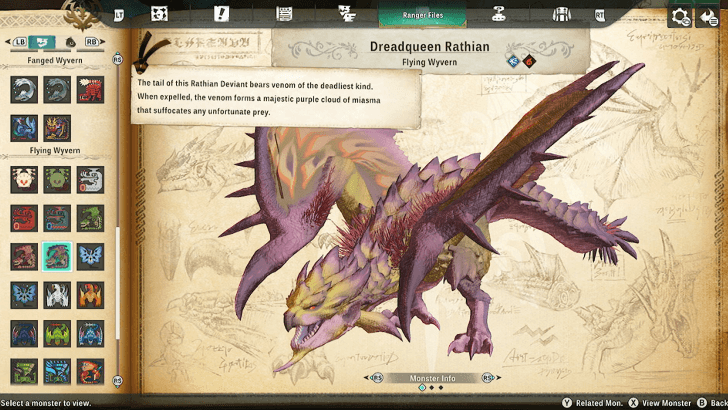Select white fluffy Paolumu icon
The height and width of the screenshot is (410, 728).
24,180
